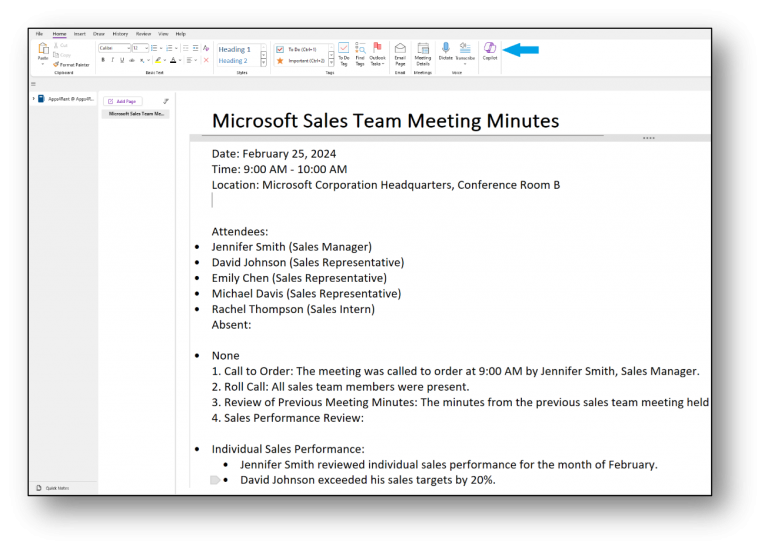Expand the AppsRant notebook in sidebar
The image size is (768, 552).
[x=34, y=99]
